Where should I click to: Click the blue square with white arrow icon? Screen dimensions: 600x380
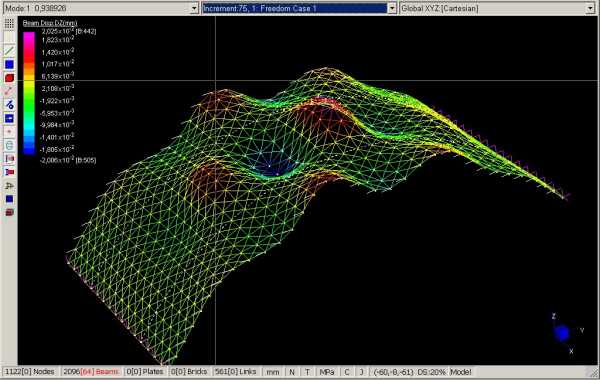(x=9, y=118)
